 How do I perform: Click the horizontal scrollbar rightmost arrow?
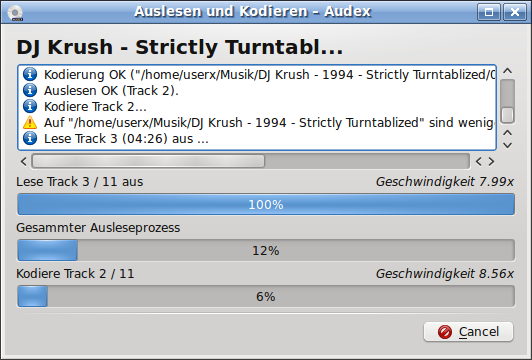(x=492, y=162)
